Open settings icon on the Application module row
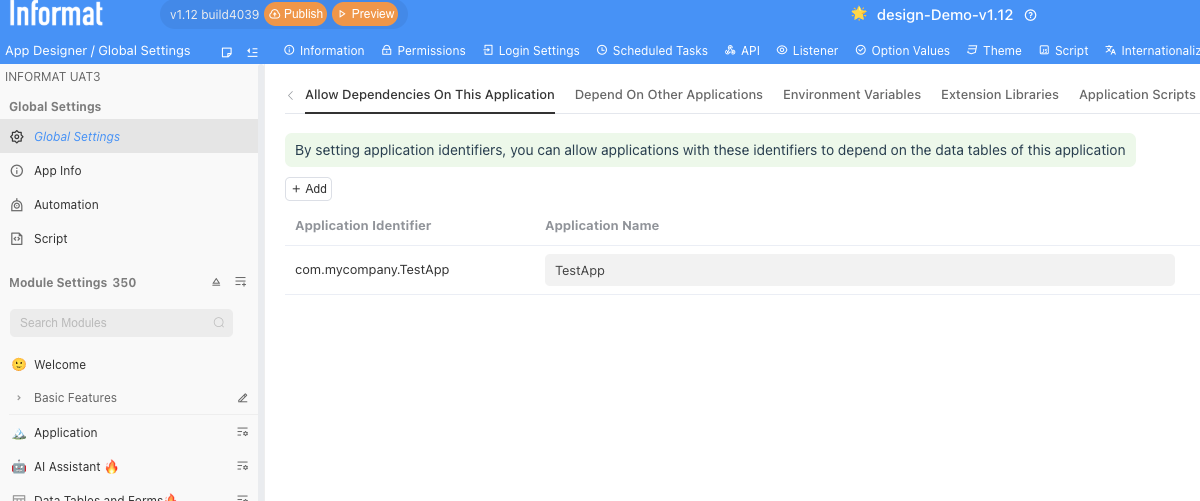This screenshot has width=1200, height=501. (242, 433)
